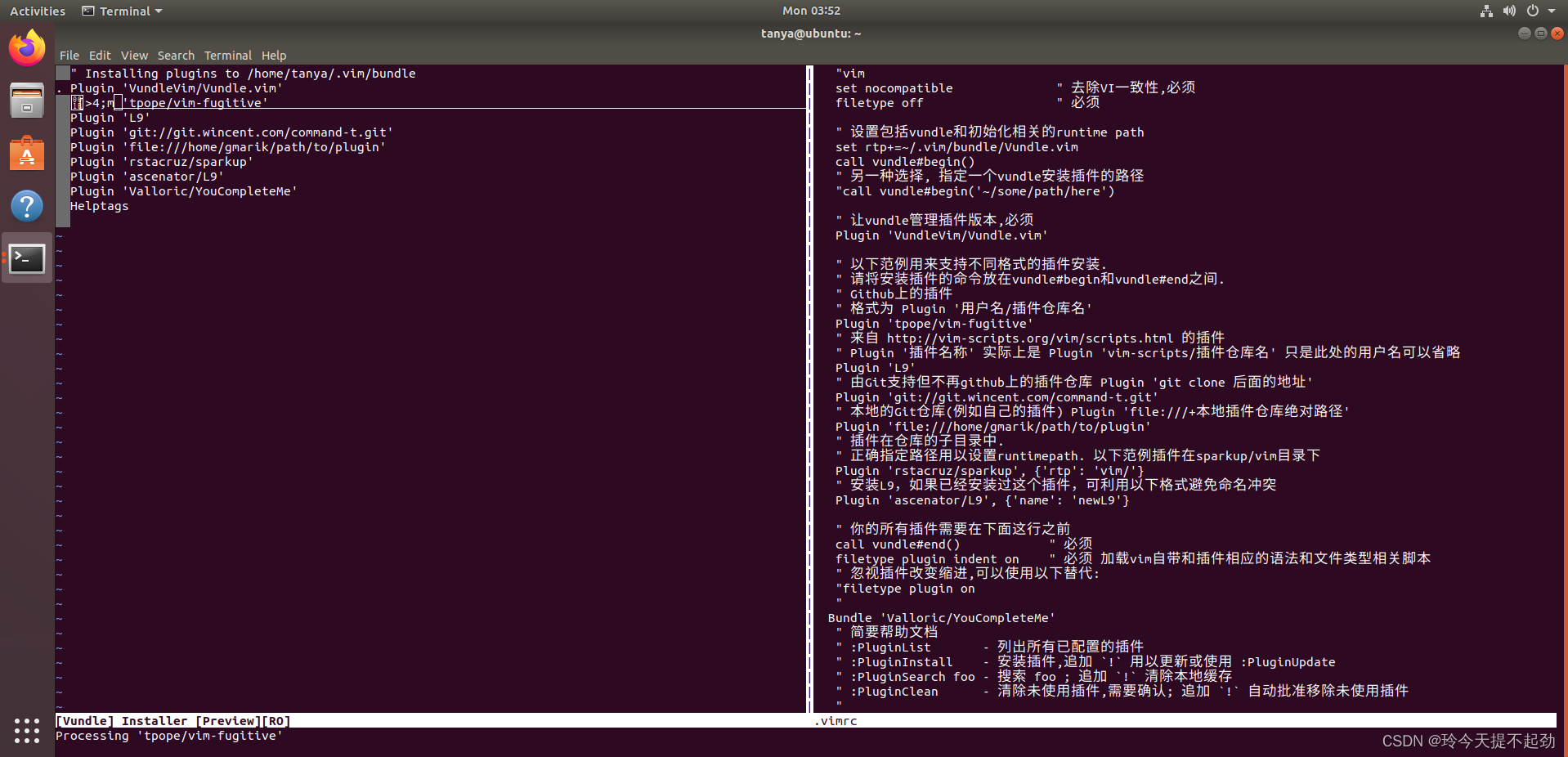Click the Processing 'tpope/vim-fugitive' message
The height and width of the screenshot is (757, 1568).
(169, 736)
